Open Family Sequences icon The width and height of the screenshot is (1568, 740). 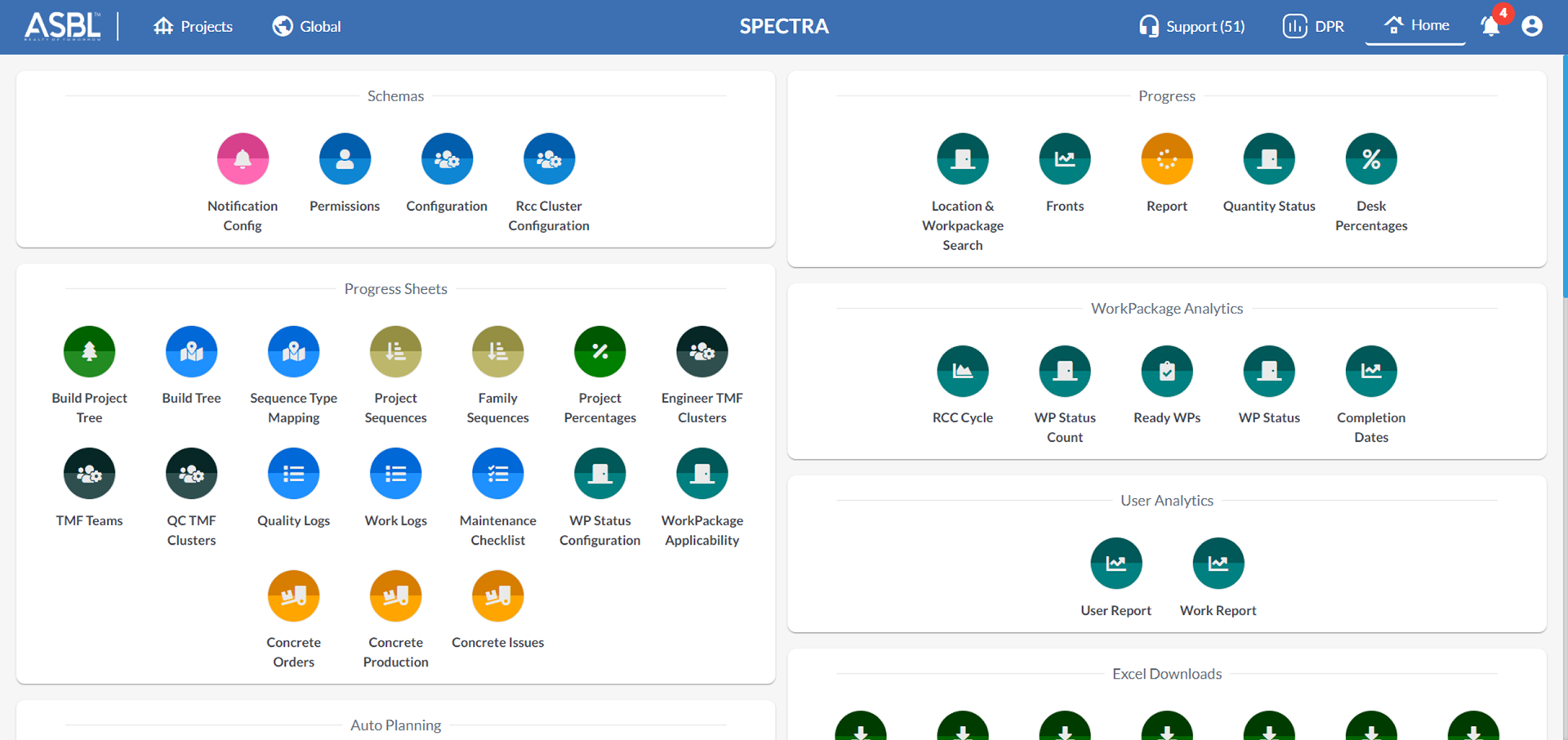[x=497, y=351]
